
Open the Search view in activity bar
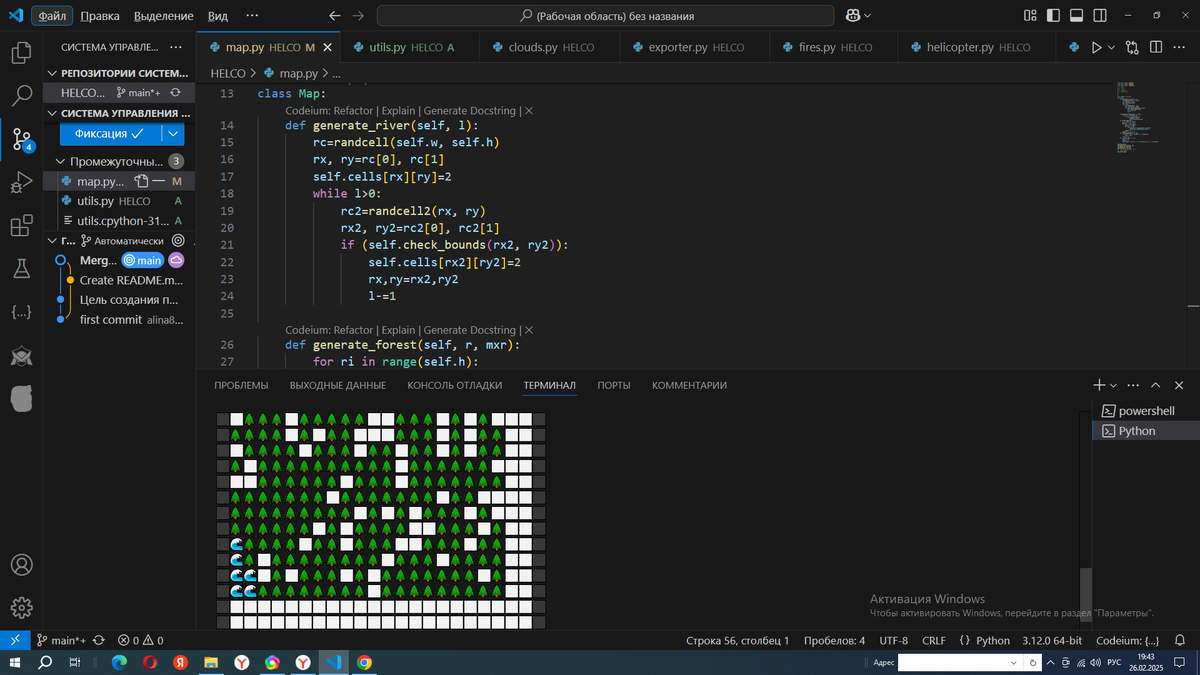[x=21, y=97]
